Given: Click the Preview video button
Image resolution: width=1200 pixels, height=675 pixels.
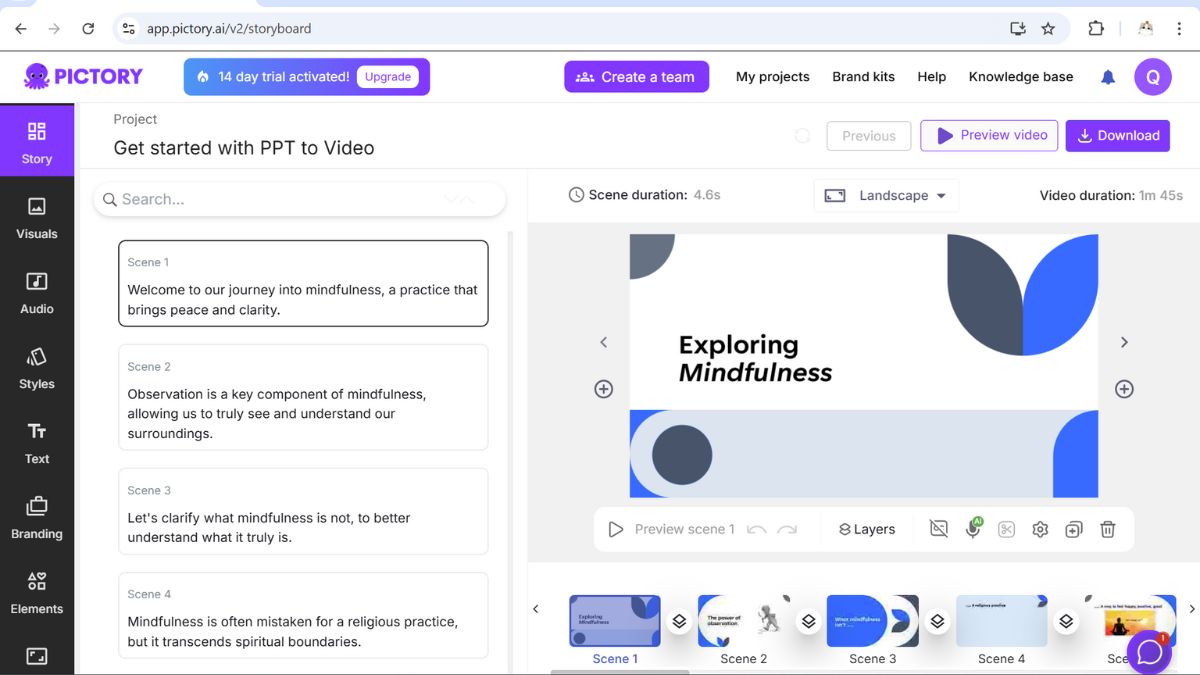Looking at the screenshot, I should (x=988, y=135).
